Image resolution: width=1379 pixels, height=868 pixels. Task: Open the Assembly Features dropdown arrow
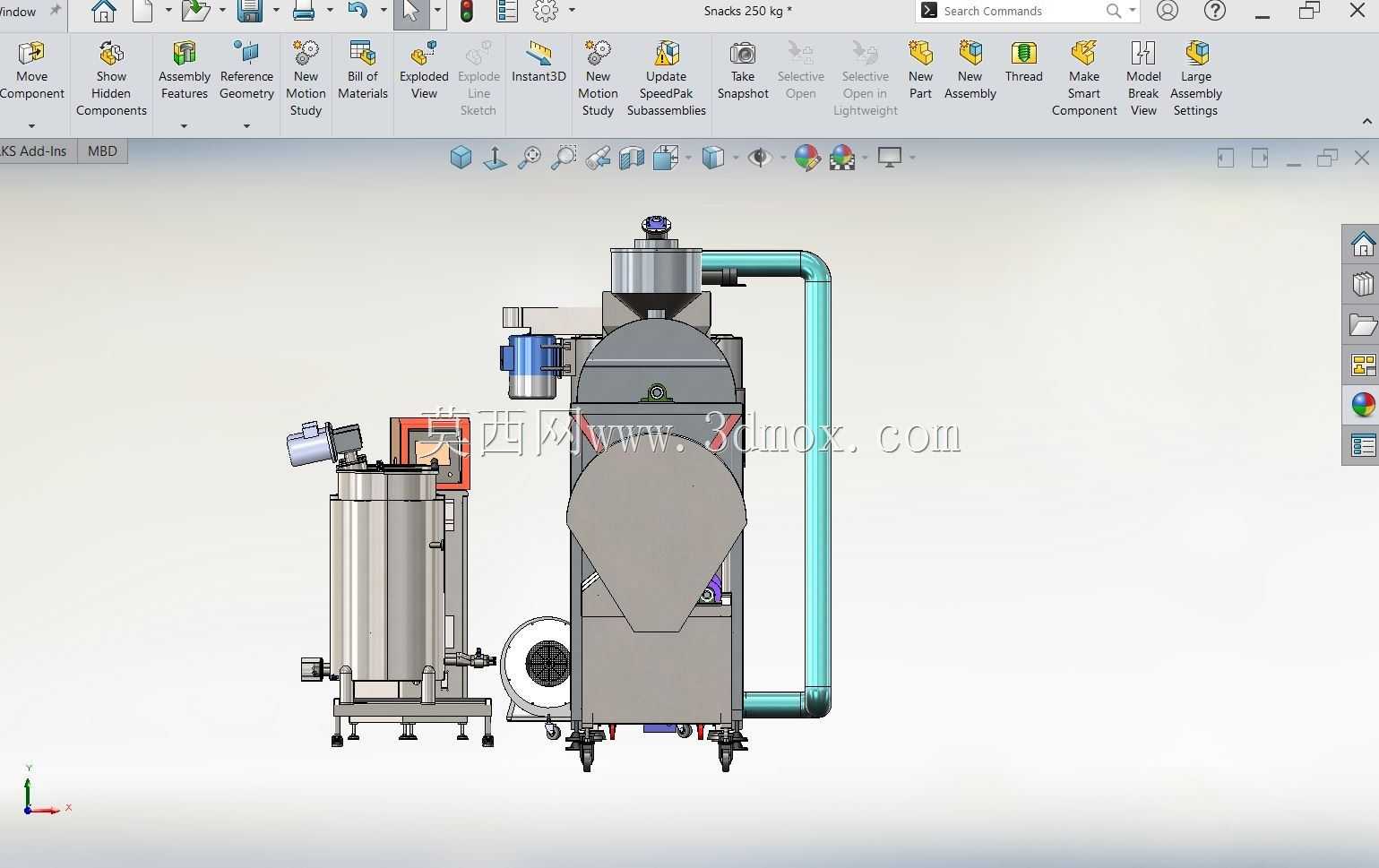[184, 126]
